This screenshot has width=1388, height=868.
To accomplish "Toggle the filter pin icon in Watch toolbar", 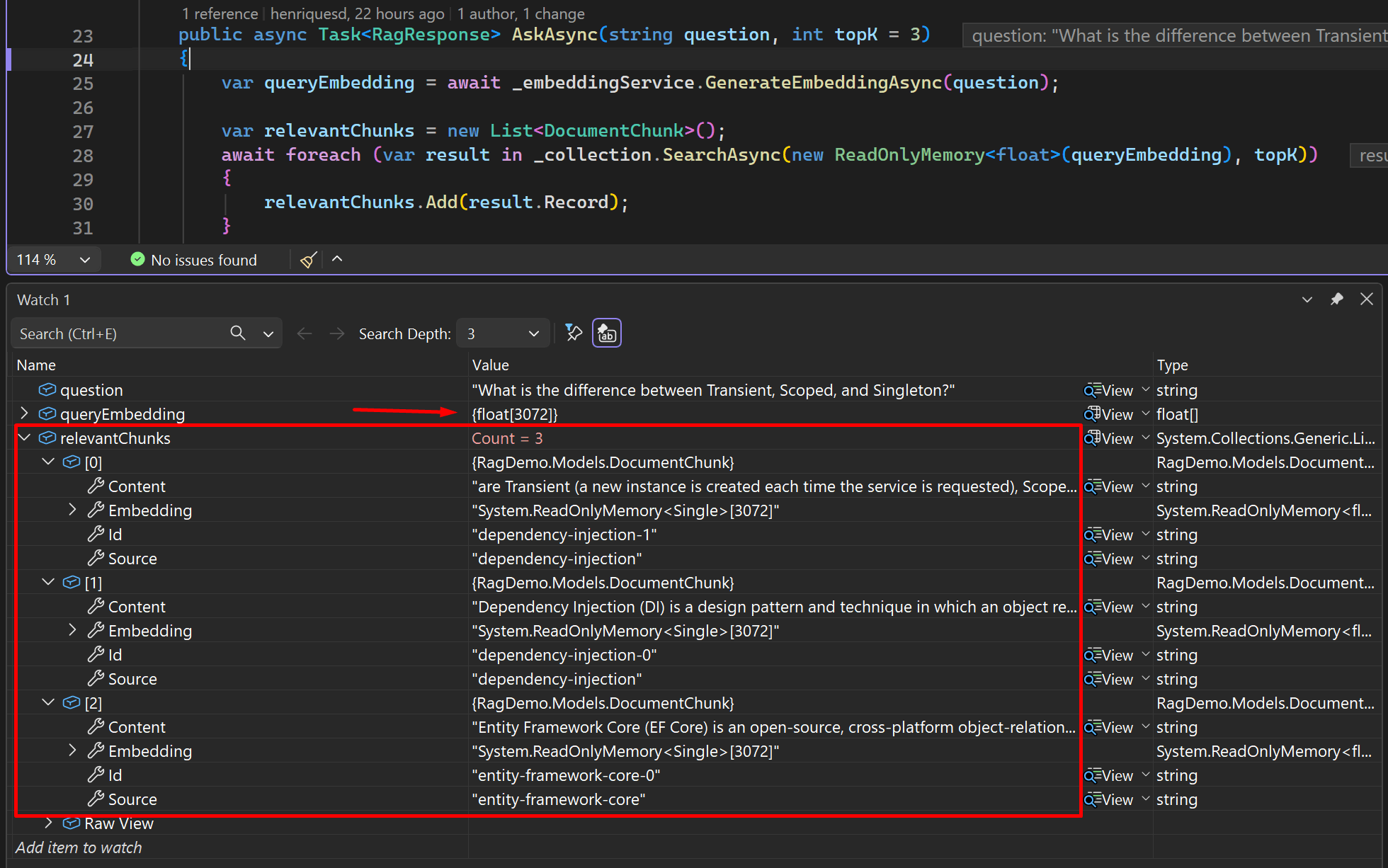I will coord(574,333).
